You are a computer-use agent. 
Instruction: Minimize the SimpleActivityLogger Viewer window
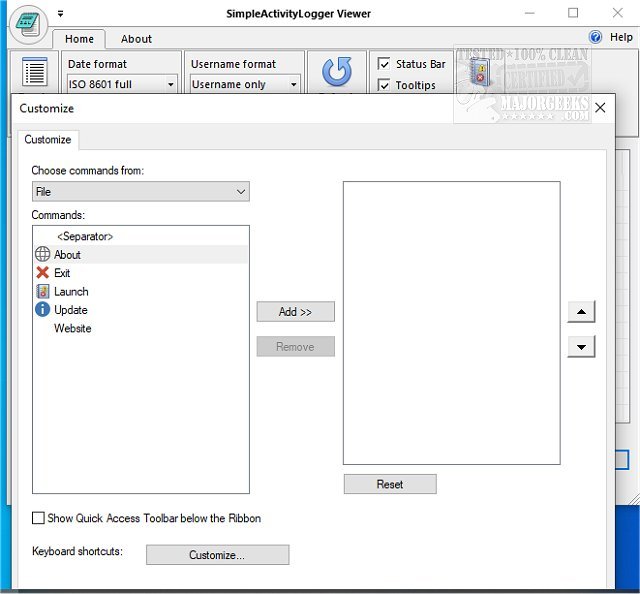pyautogui.click(x=529, y=13)
